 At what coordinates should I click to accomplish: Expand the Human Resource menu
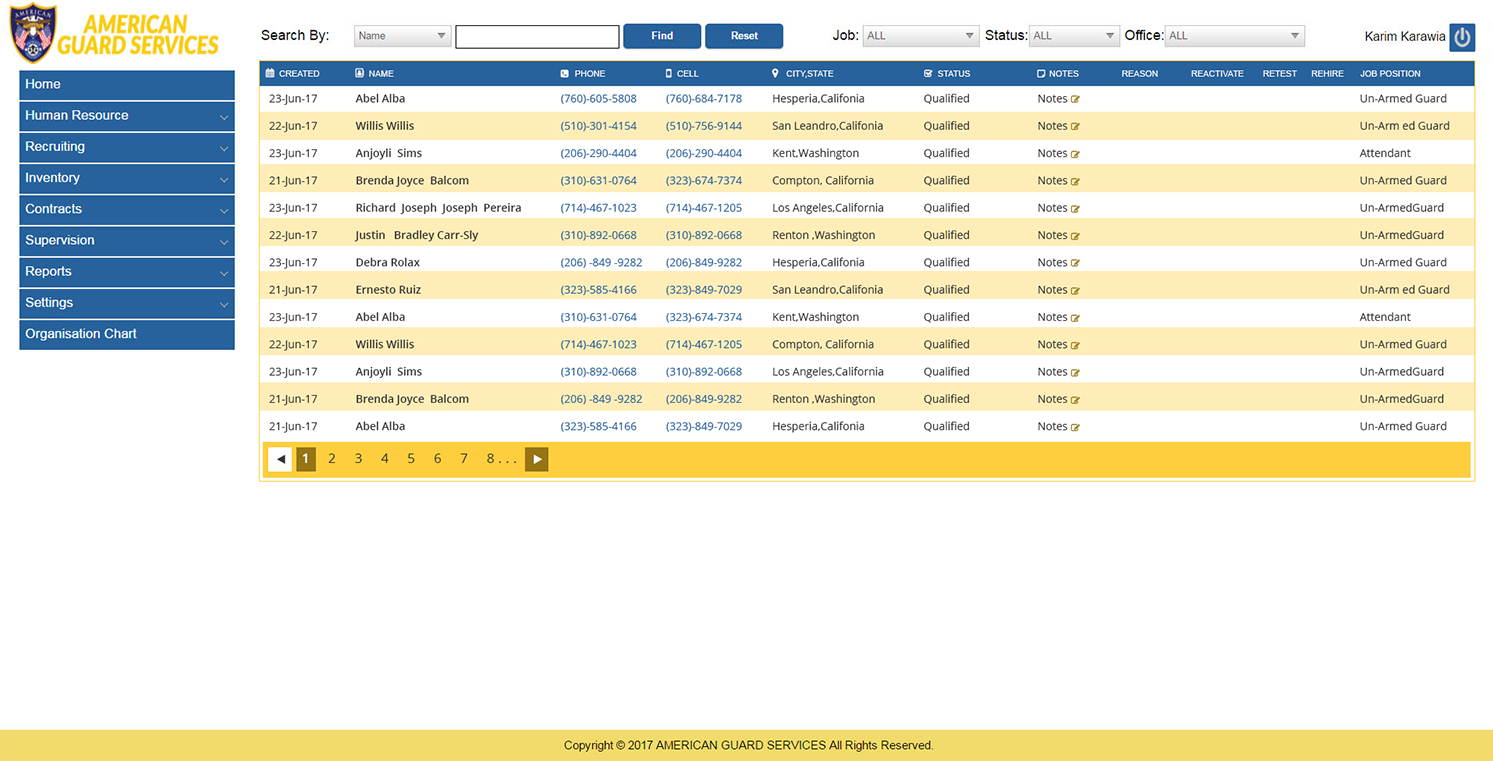click(127, 116)
